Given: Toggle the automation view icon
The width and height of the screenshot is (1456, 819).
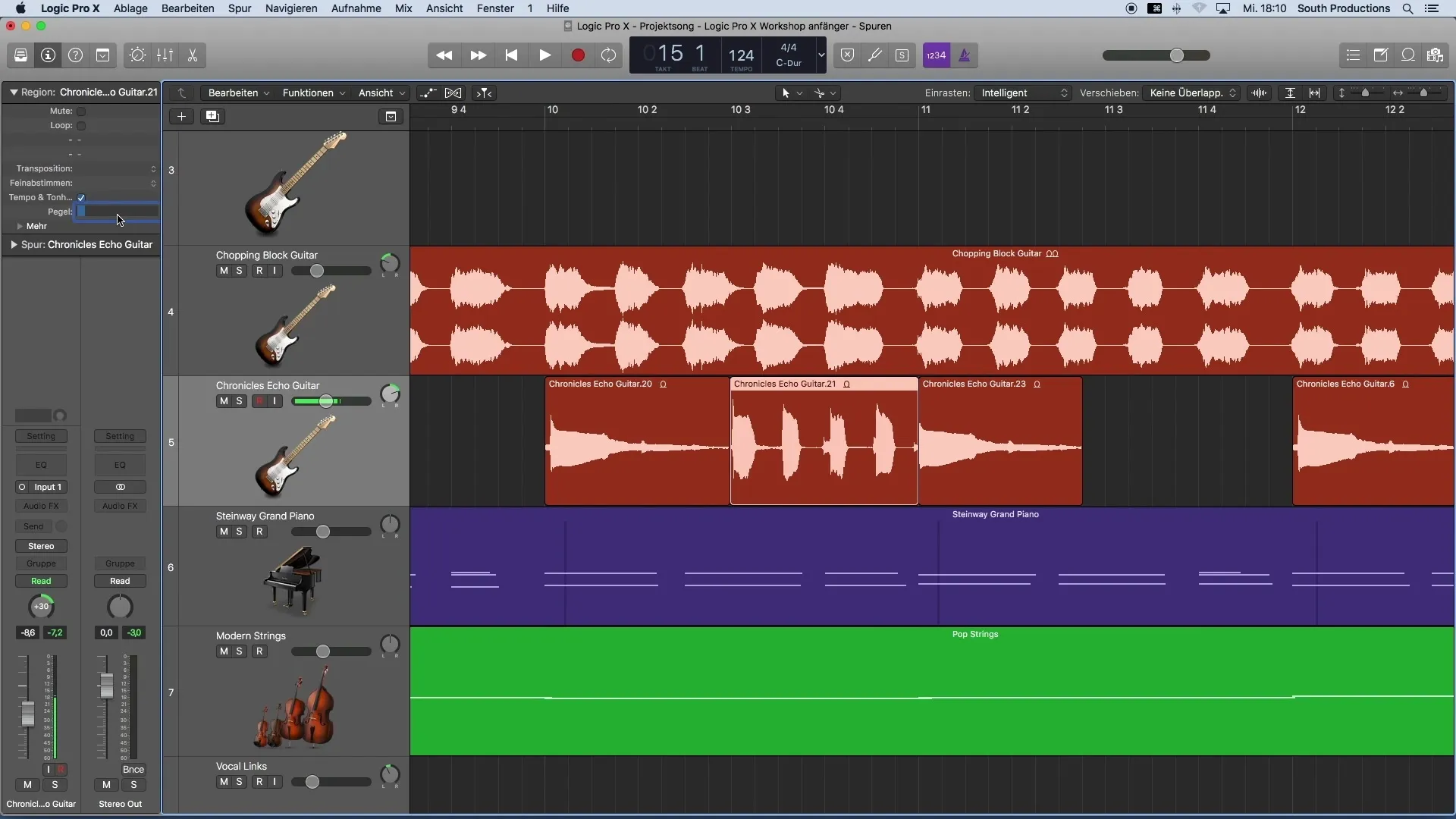Looking at the screenshot, I should coord(428,93).
